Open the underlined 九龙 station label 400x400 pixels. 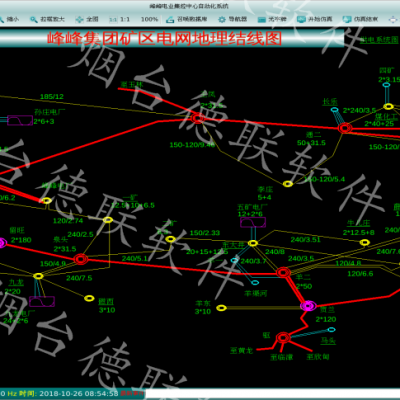[x=16, y=283]
